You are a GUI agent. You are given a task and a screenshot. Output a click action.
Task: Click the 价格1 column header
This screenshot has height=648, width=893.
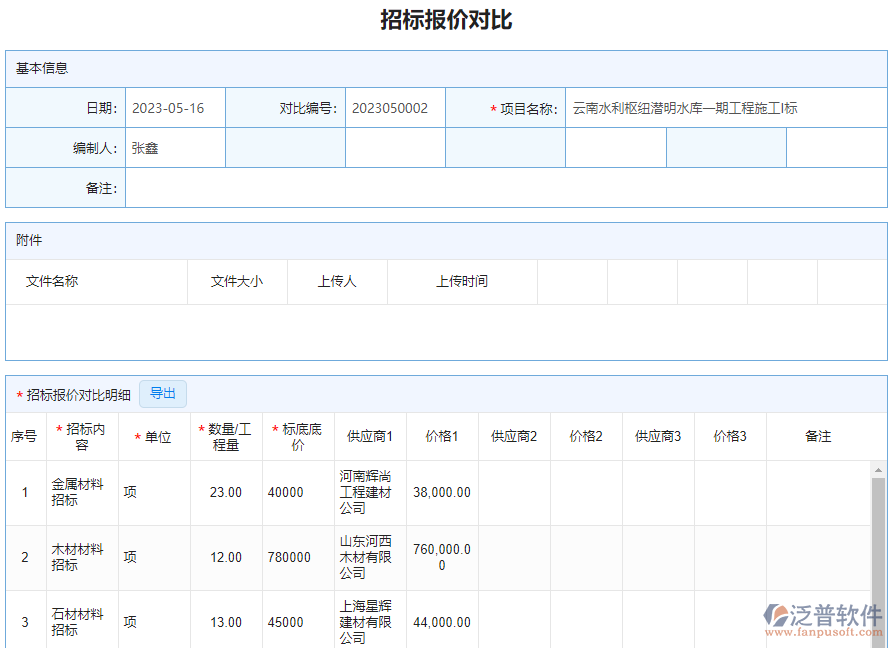(x=441, y=436)
